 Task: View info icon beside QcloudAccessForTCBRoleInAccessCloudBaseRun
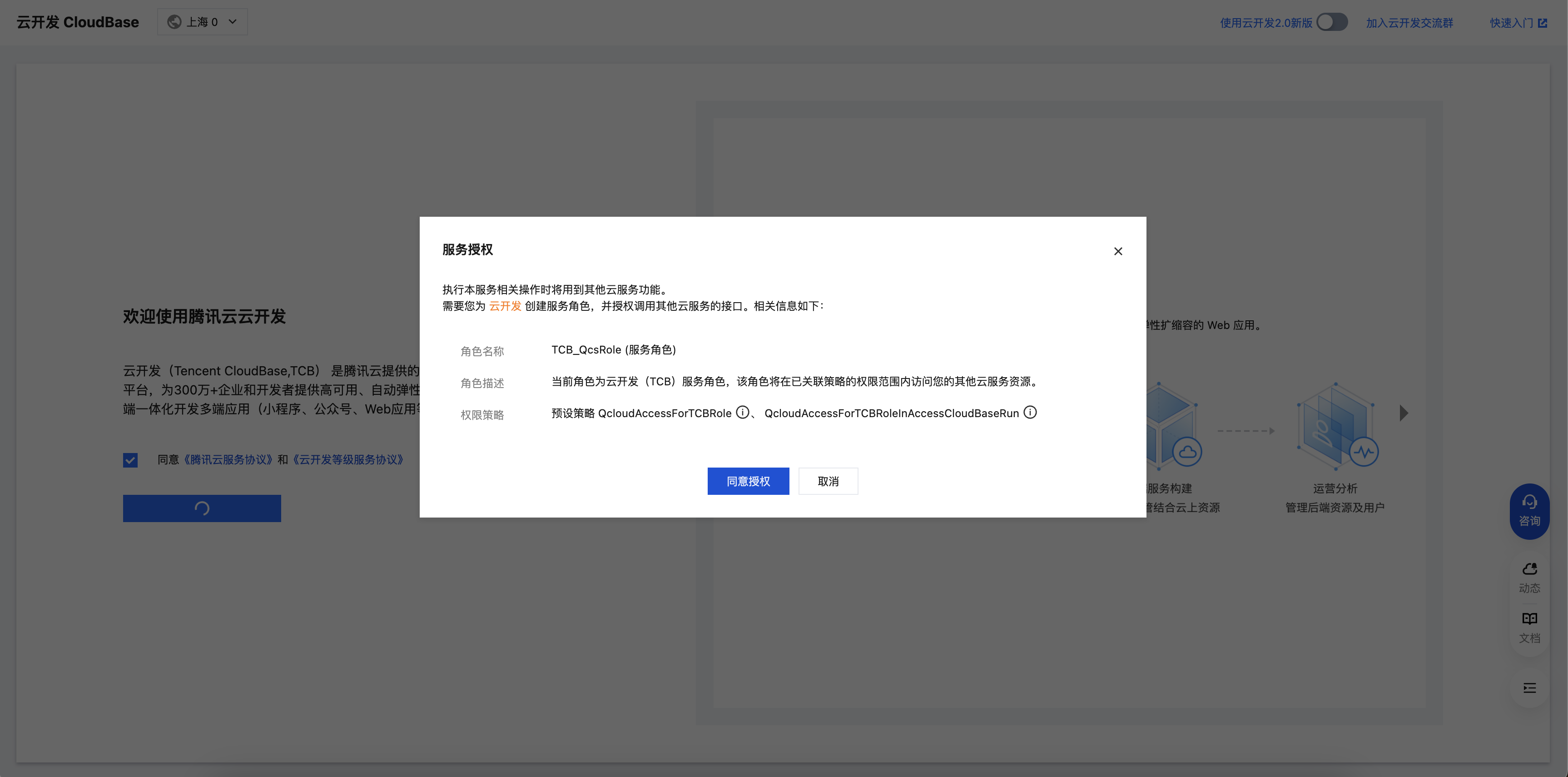tap(1031, 412)
